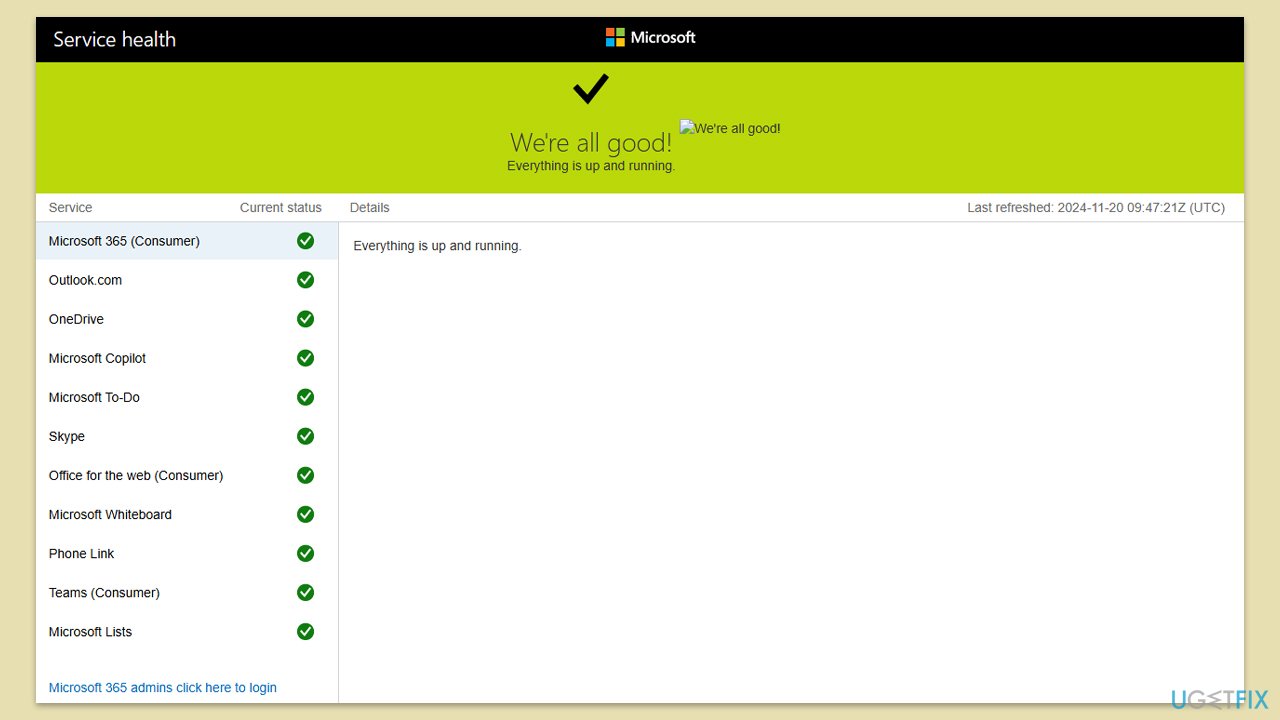The height and width of the screenshot is (720, 1280).
Task: Click green status check beside Skype
Action: pos(306,436)
